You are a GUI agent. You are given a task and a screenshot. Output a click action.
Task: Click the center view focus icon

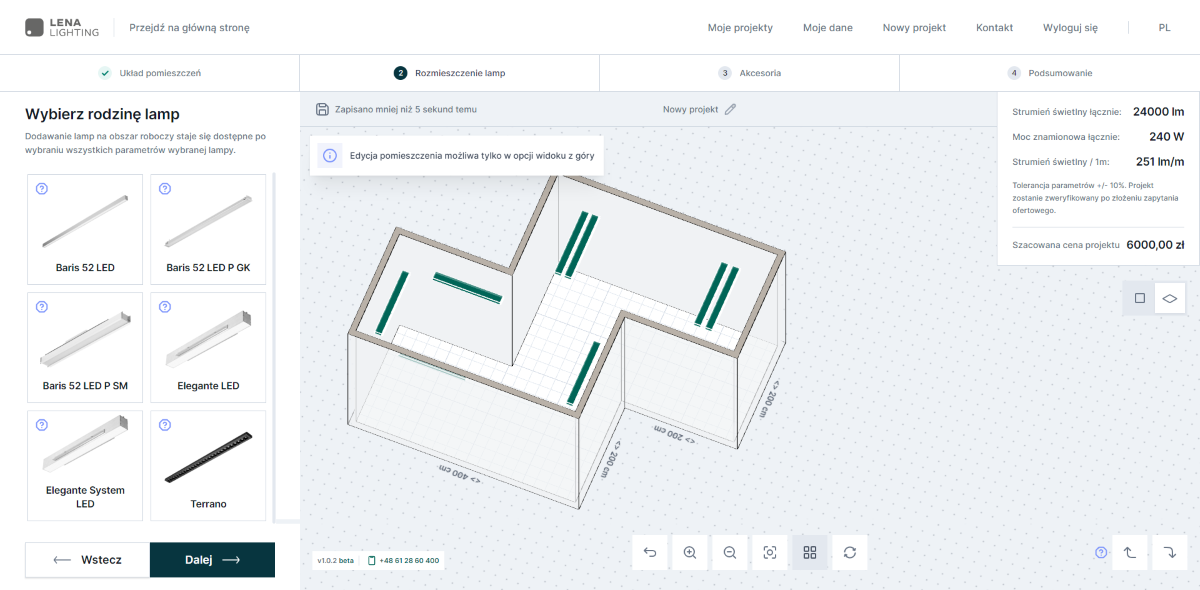770,552
